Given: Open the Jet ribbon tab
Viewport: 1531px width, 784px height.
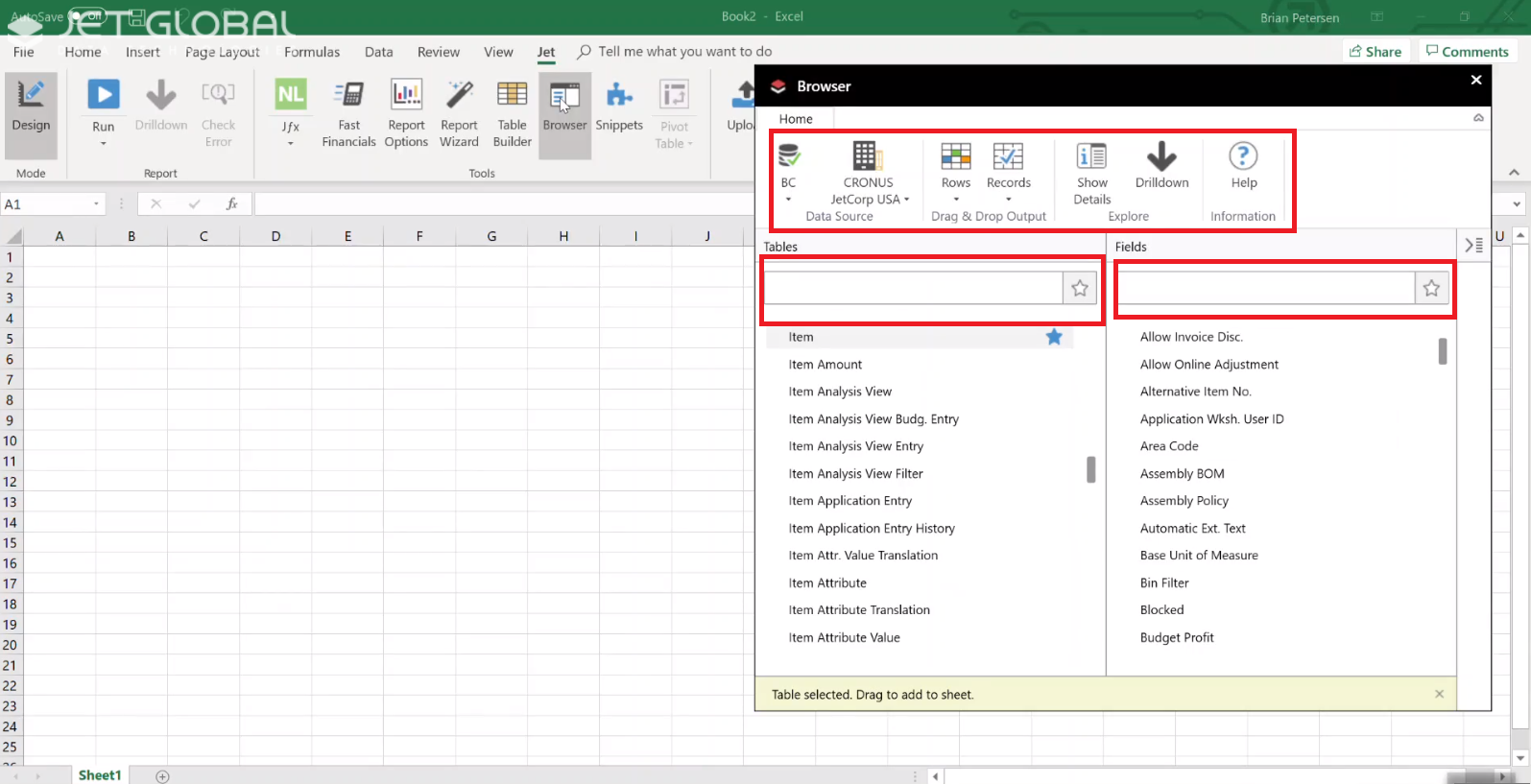Looking at the screenshot, I should [x=546, y=52].
